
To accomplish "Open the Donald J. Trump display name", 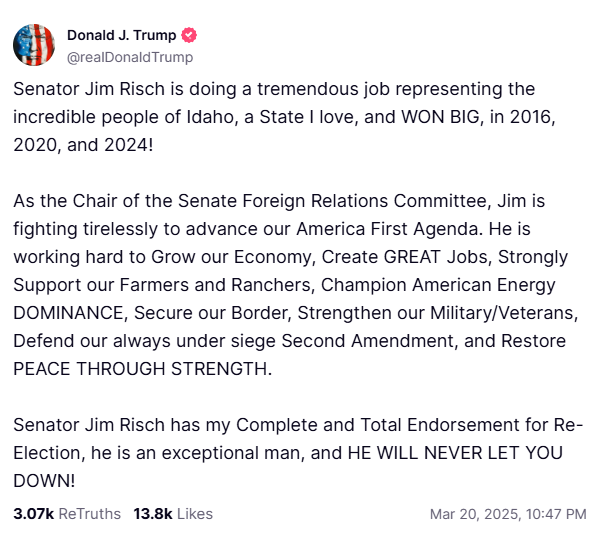I will pos(121,35).
